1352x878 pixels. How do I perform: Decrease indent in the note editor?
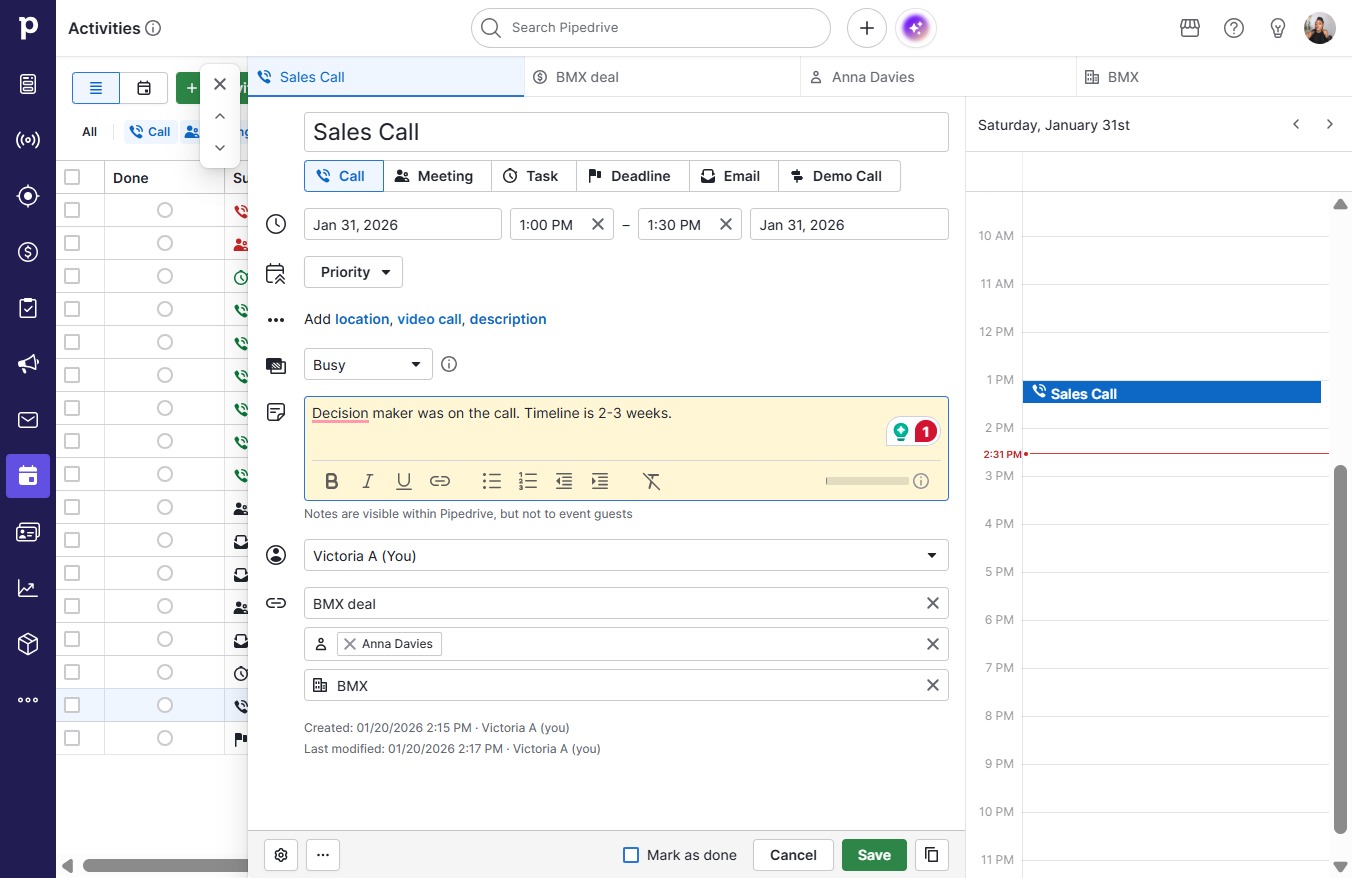tap(564, 482)
